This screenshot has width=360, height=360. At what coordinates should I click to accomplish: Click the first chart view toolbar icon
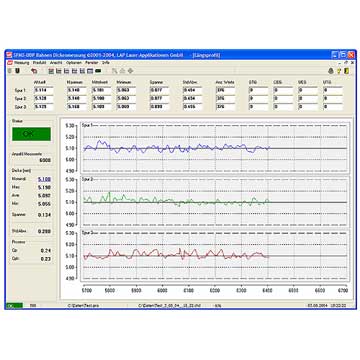click(51, 71)
